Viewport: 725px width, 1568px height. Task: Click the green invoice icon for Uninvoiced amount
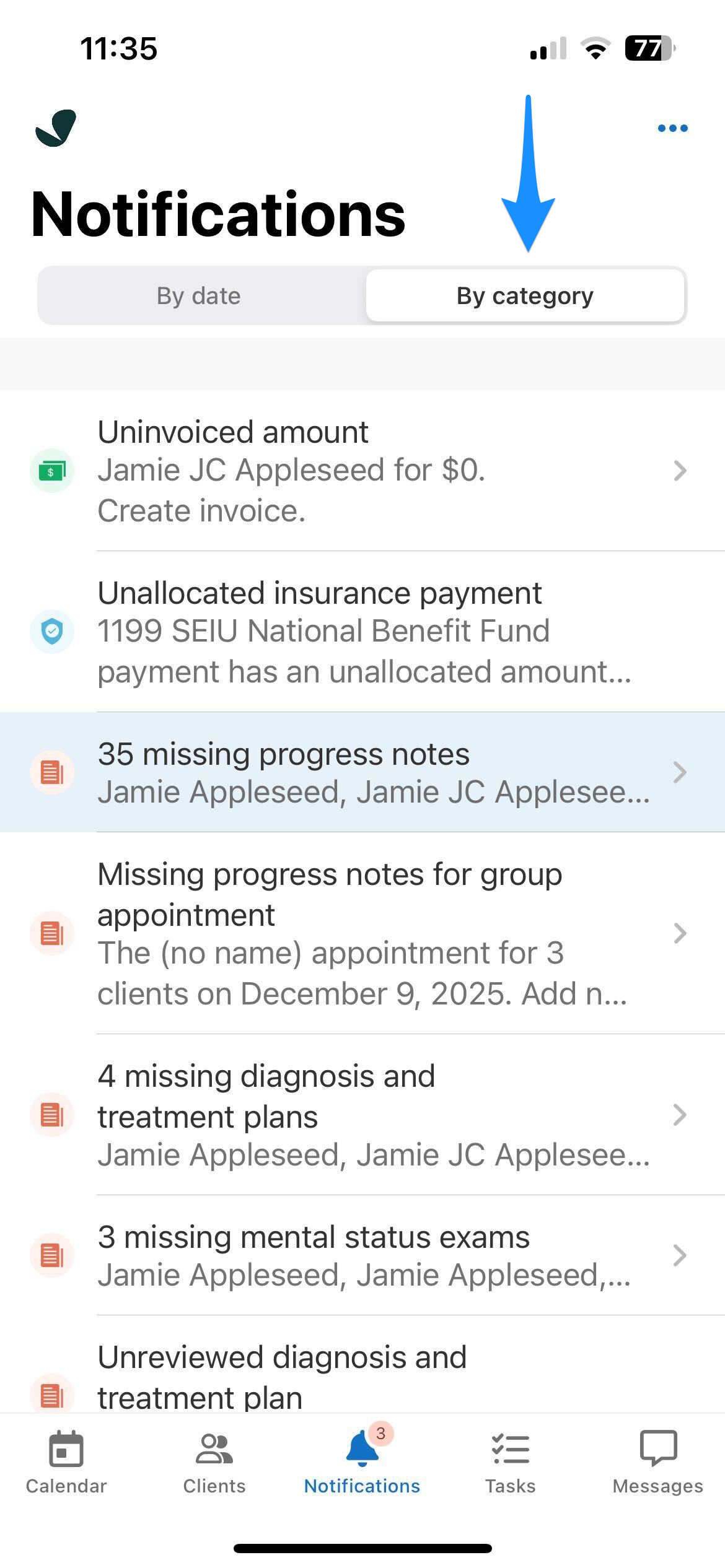pyautogui.click(x=52, y=469)
